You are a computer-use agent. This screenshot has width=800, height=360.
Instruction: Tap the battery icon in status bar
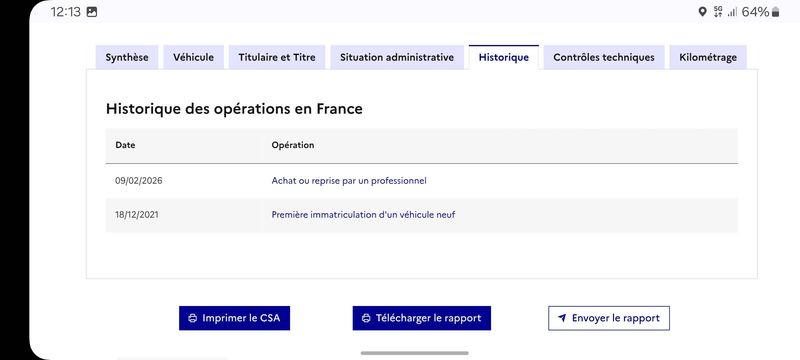pos(776,12)
